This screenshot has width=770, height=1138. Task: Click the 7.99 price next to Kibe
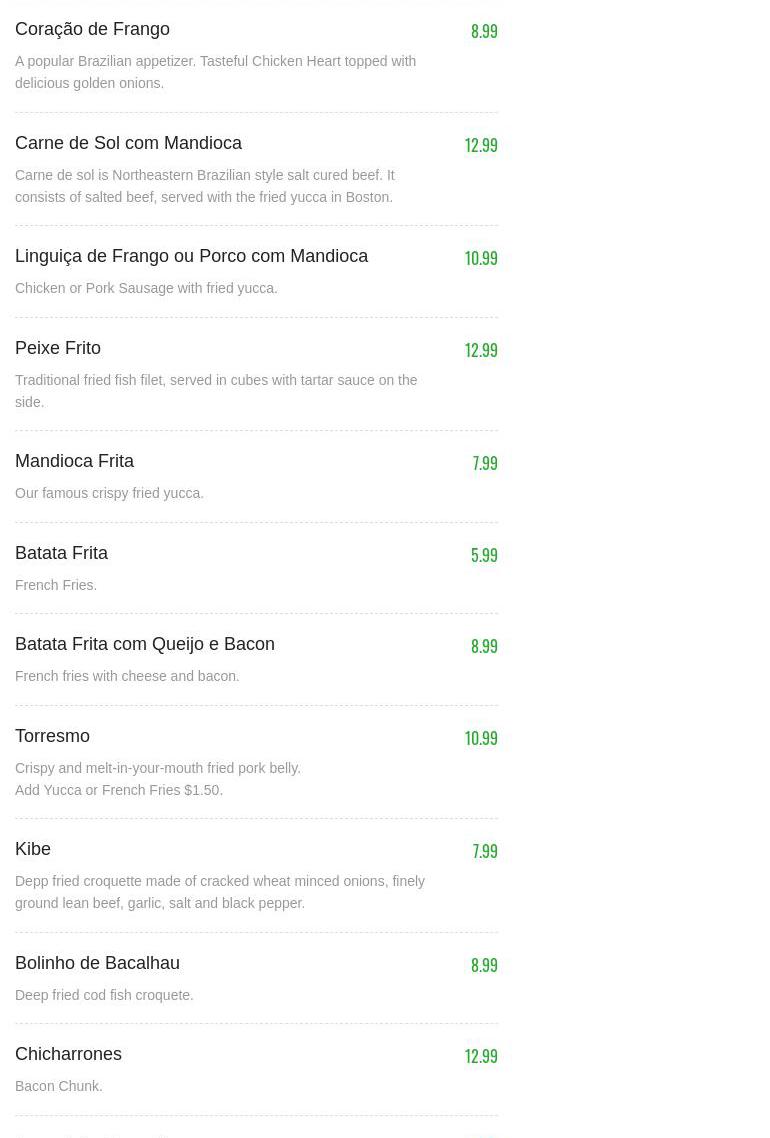point(485,851)
